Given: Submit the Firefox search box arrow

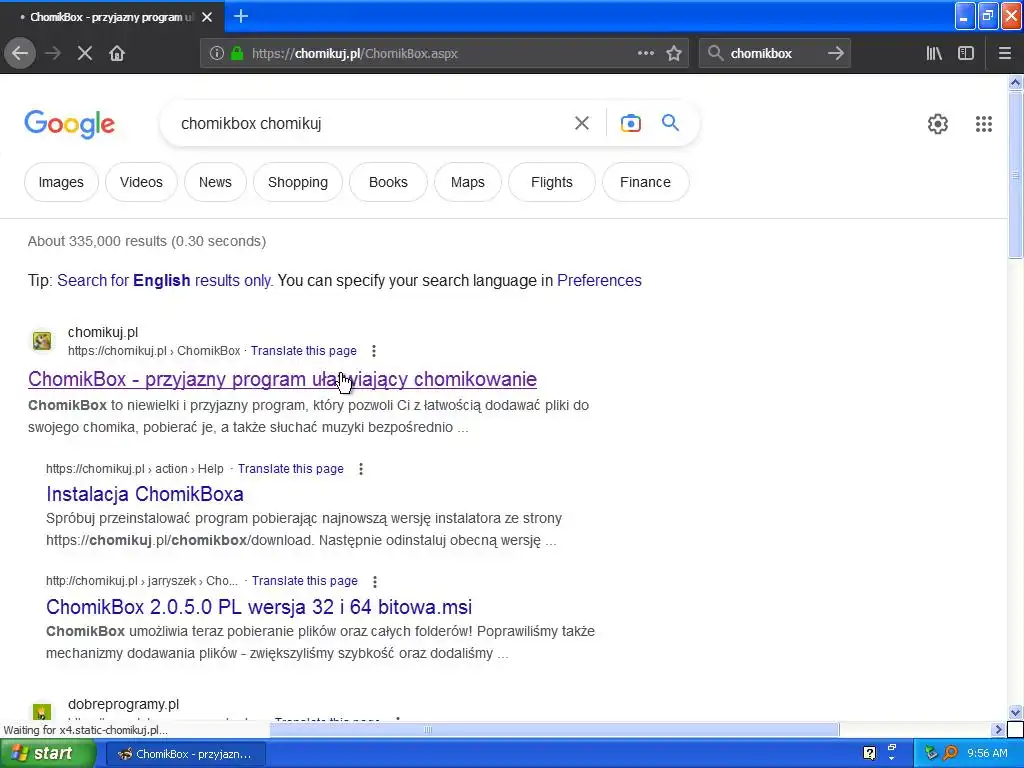Looking at the screenshot, I should click(x=836, y=54).
